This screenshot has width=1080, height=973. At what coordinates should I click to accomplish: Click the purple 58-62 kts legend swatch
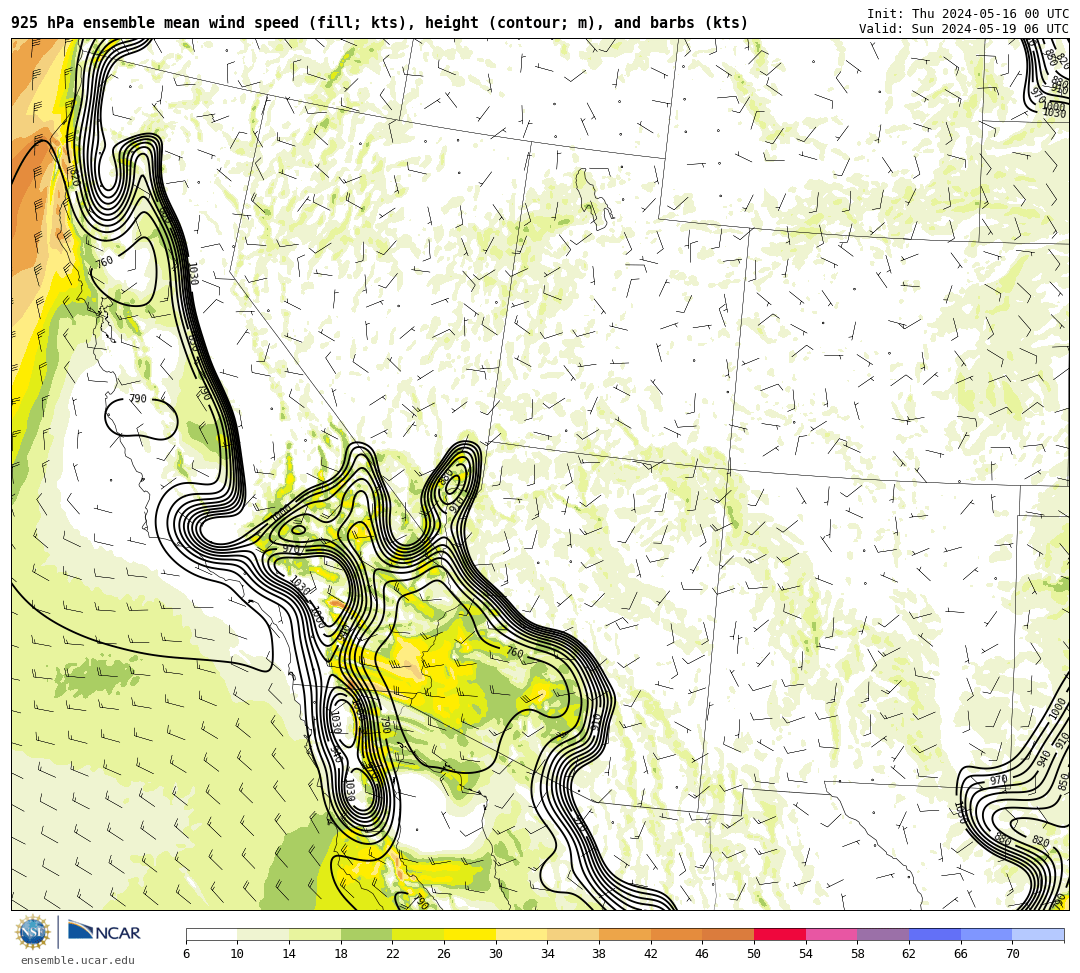point(883,934)
